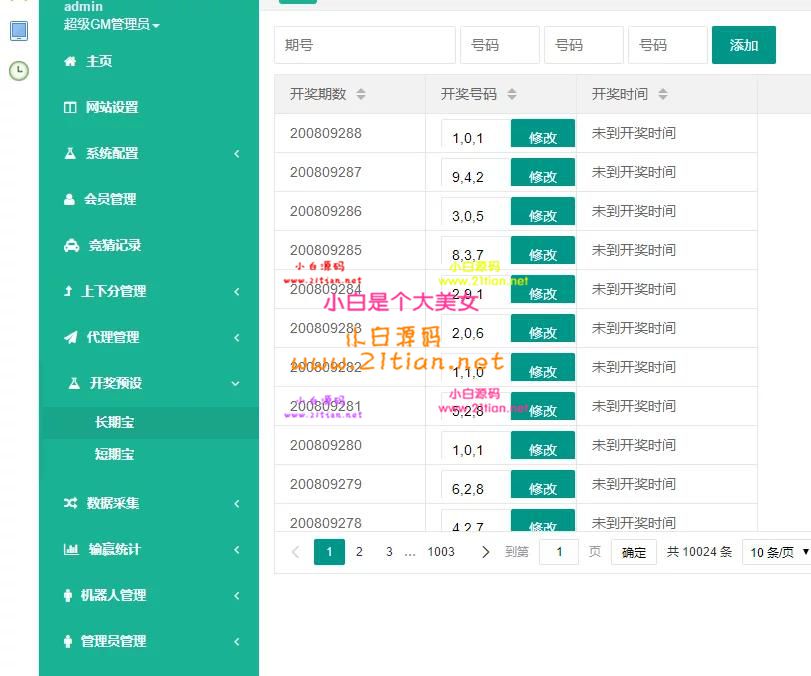Screen dimensions: 811x676
Task: Click the person icon beside 管理员管理
Action: pos(68,641)
